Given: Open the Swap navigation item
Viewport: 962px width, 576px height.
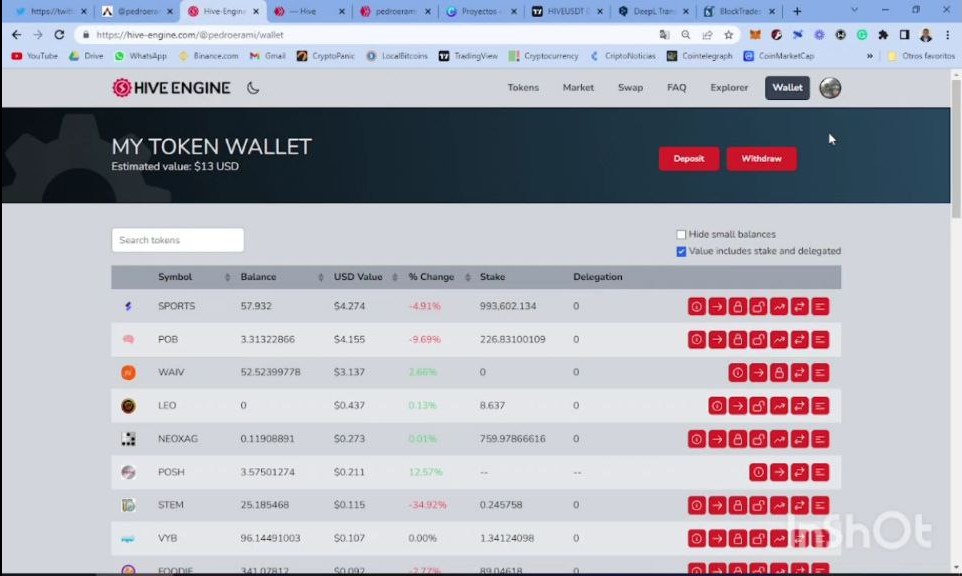Looking at the screenshot, I should tap(630, 88).
